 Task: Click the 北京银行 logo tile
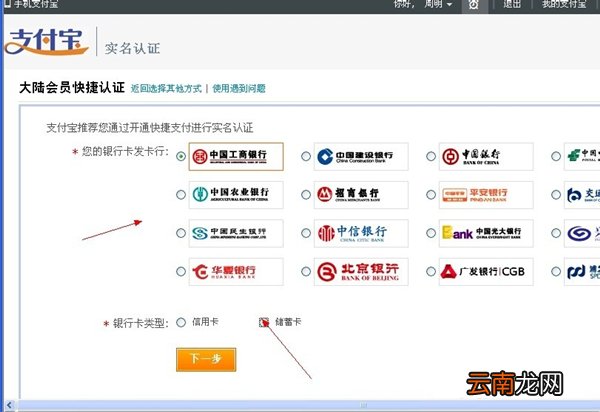[361, 272]
